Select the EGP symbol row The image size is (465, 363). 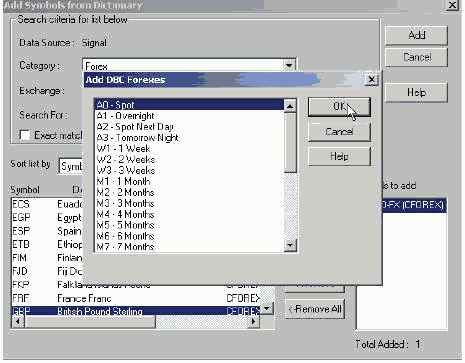click(x=47, y=217)
